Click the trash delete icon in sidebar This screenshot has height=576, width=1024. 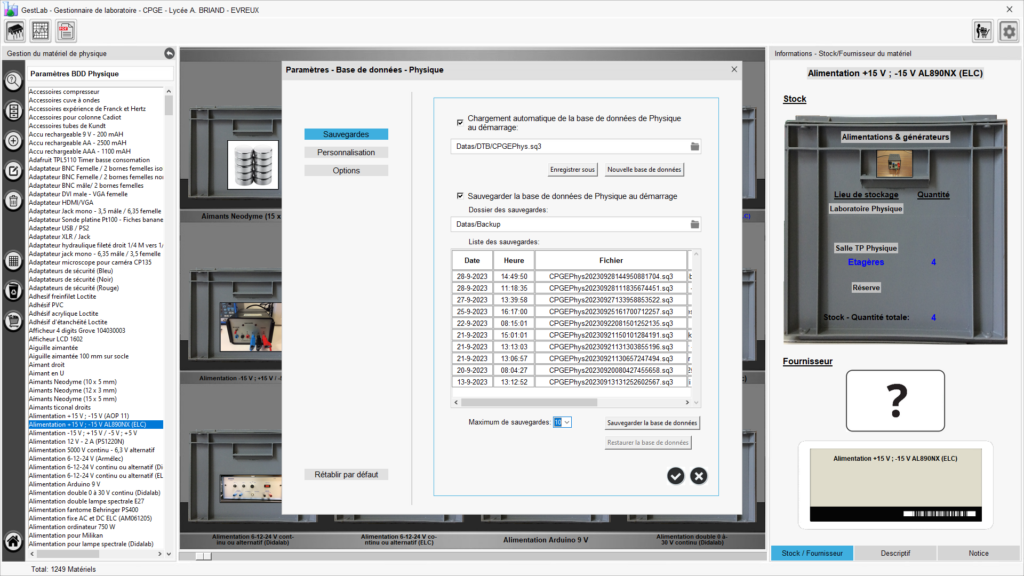[x=14, y=201]
